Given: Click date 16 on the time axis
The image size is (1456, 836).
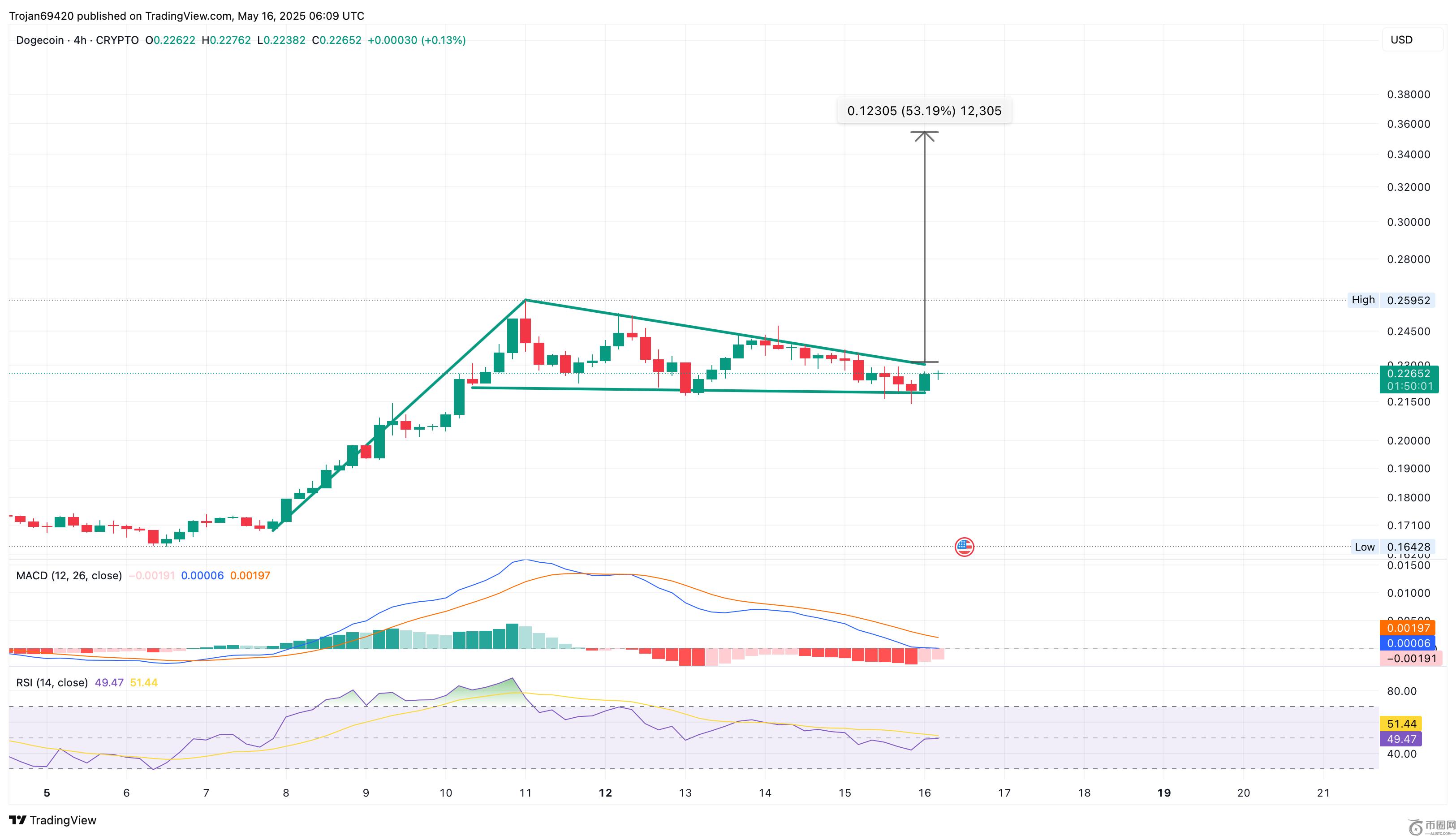Looking at the screenshot, I should (924, 793).
